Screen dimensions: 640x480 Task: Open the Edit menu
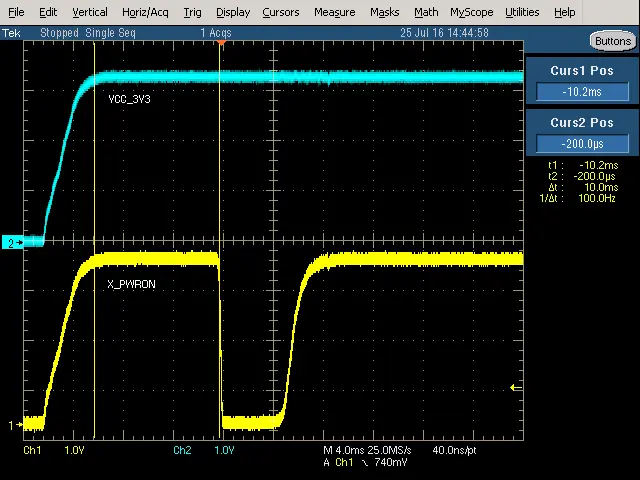pyautogui.click(x=48, y=12)
